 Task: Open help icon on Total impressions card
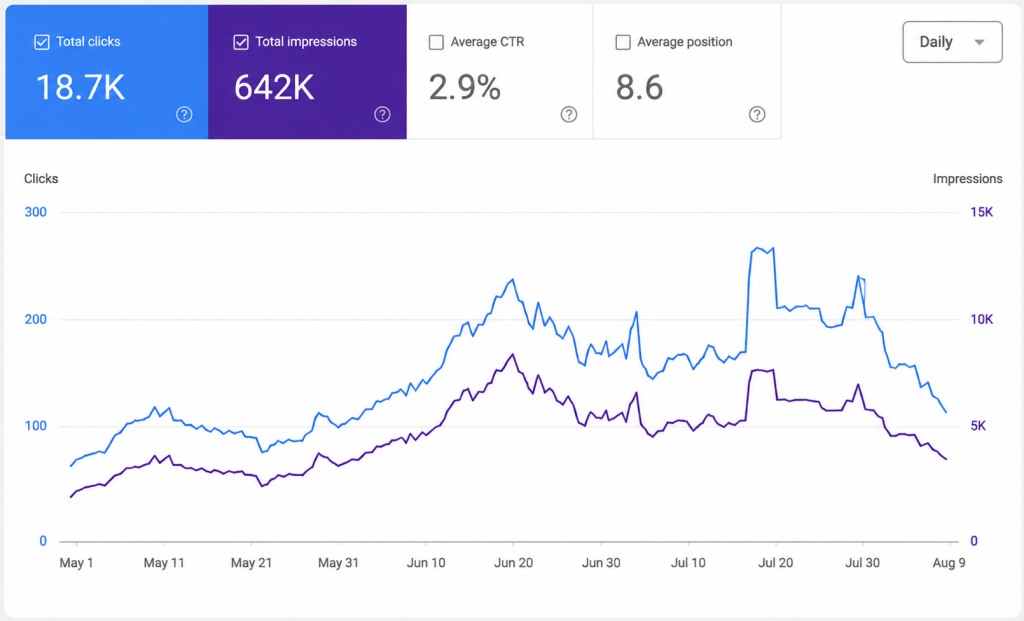pos(383,114)
